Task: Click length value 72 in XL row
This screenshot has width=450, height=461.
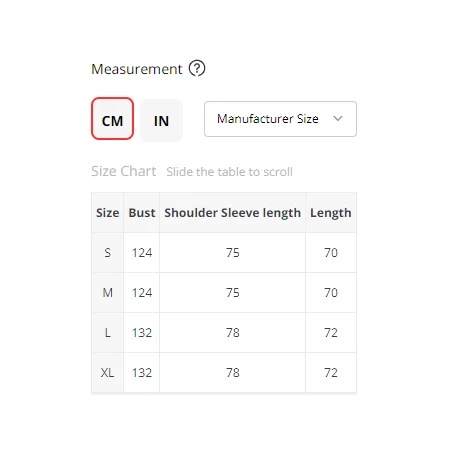Action: pos(331,373)
